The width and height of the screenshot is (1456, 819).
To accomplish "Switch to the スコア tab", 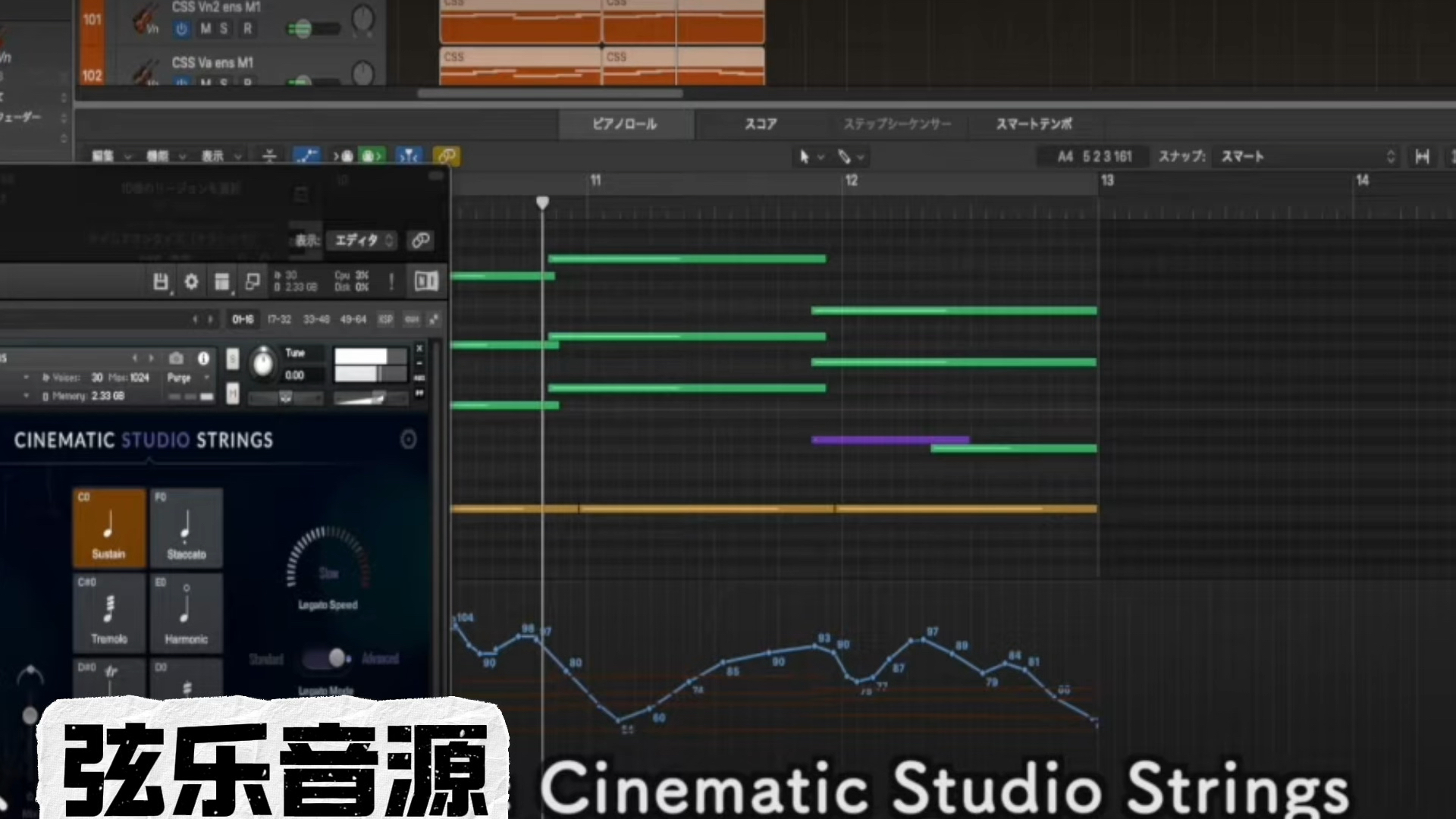I will [761, 124].
